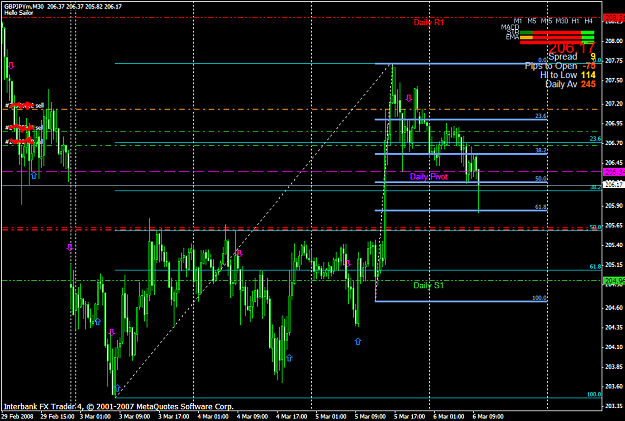625x421 pixels.
Task: Click the orange M1 segment of the STR bar
Action: click(526, 37)
